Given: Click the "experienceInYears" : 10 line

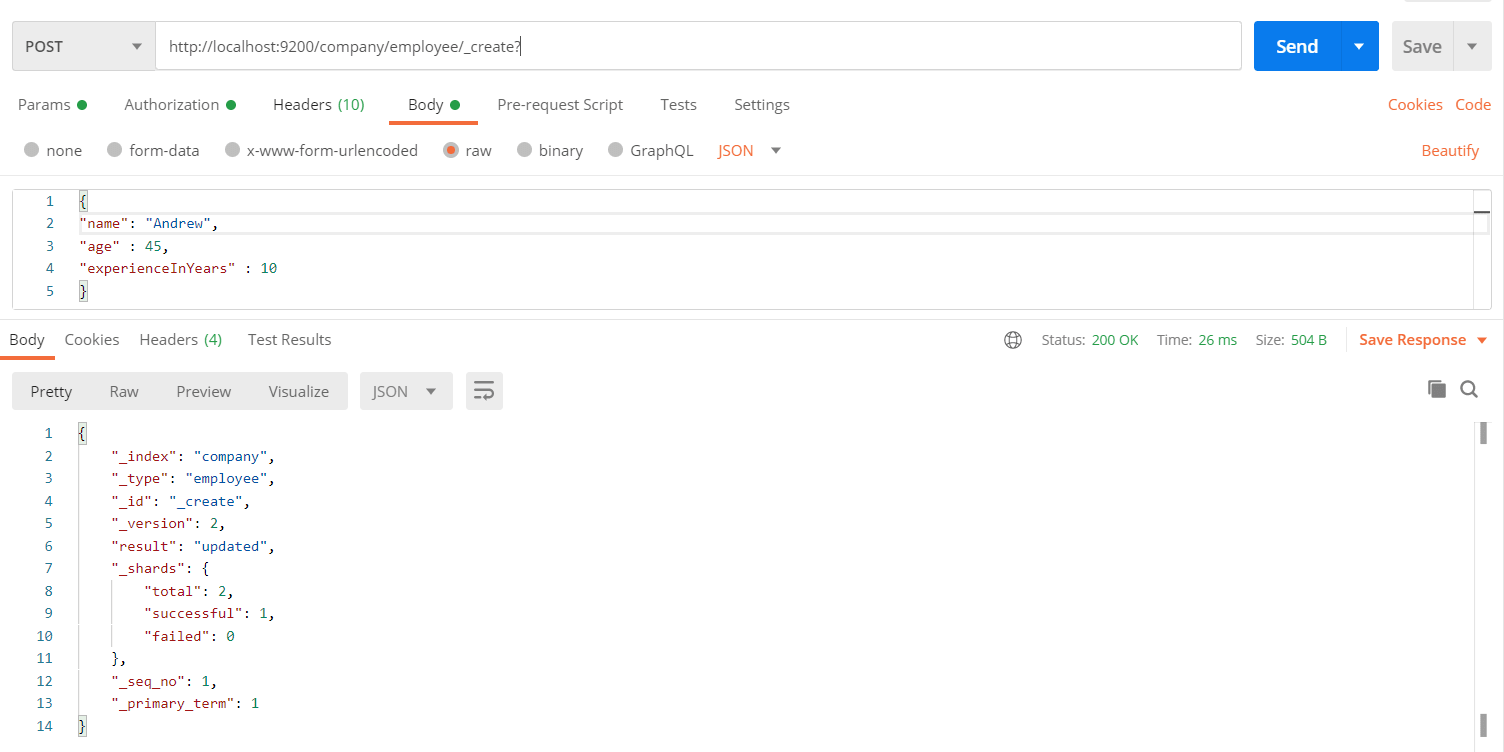Looking at the screenshot, I should (x=178, y=268).
